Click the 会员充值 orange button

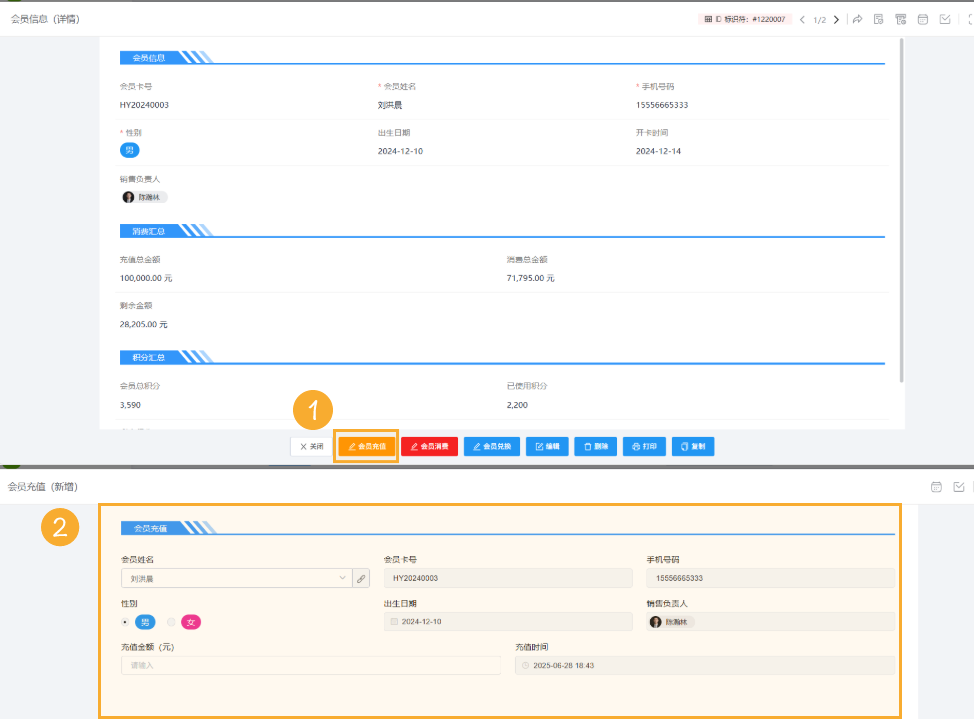coord(367,446)
